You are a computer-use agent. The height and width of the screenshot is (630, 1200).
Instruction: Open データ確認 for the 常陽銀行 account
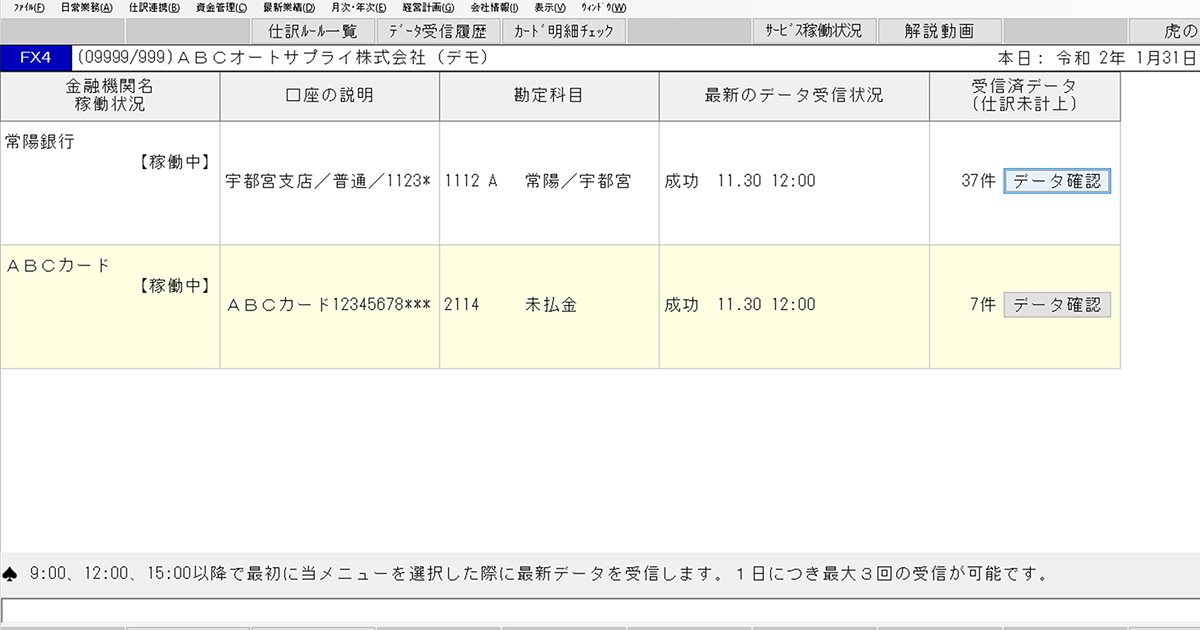[x=1057, y=181]
